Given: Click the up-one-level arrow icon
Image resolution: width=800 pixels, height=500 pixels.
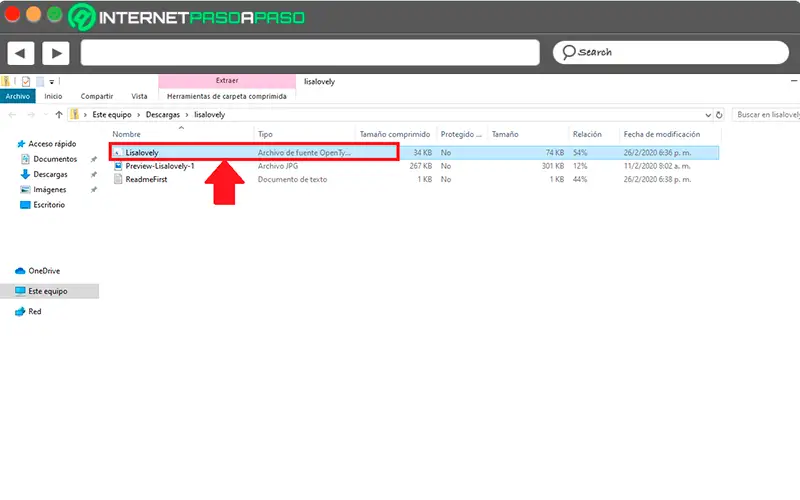Looking at the screenshot, I should (x=59, y=115).
